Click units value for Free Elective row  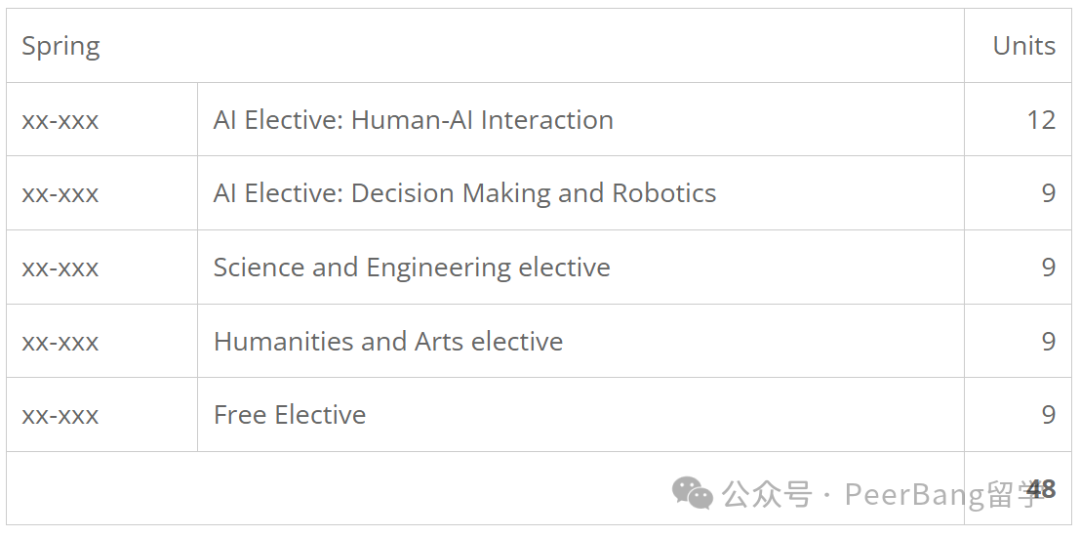coord(1048,414)
